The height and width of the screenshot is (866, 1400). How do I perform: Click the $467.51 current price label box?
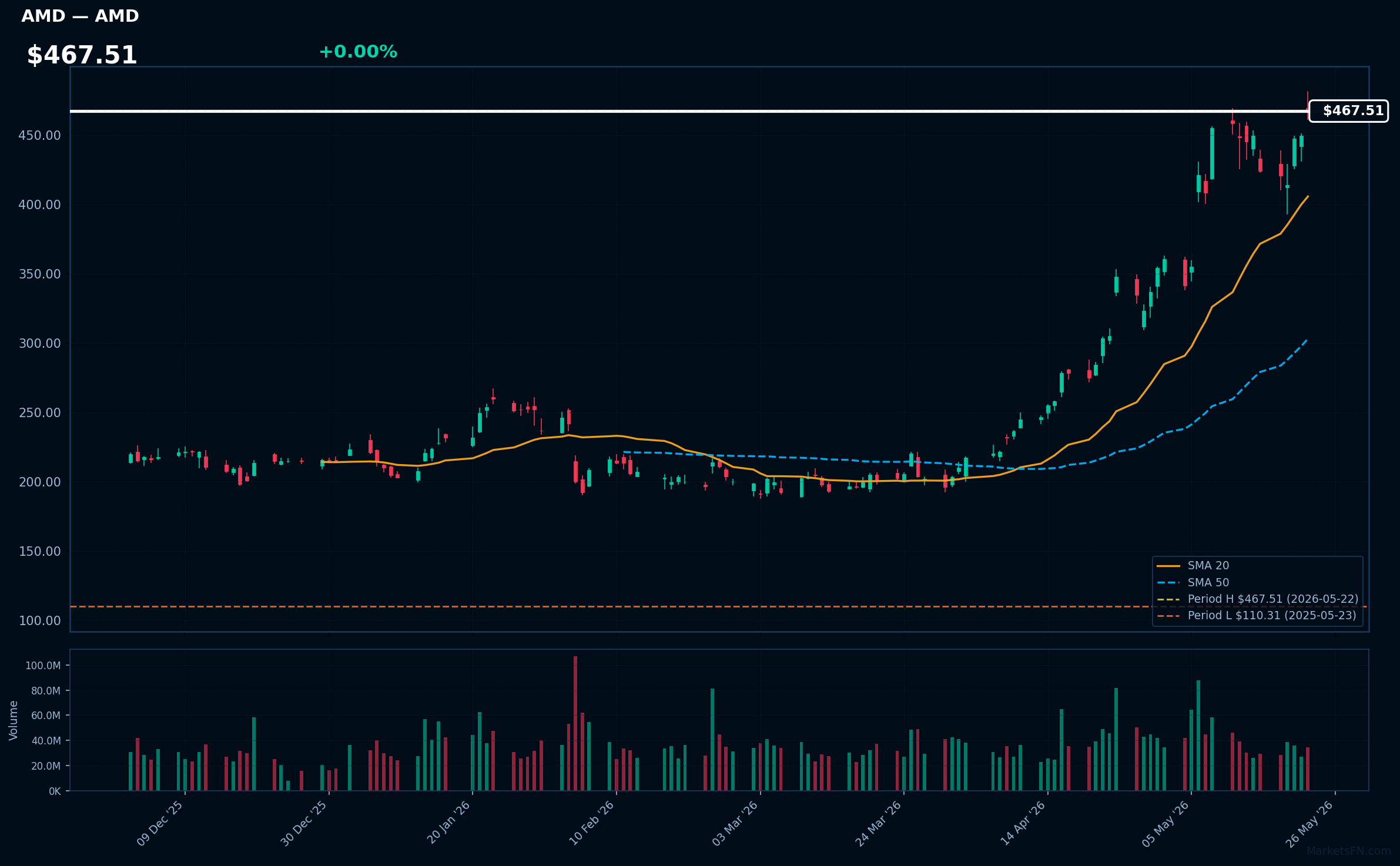coord(1349,110)
